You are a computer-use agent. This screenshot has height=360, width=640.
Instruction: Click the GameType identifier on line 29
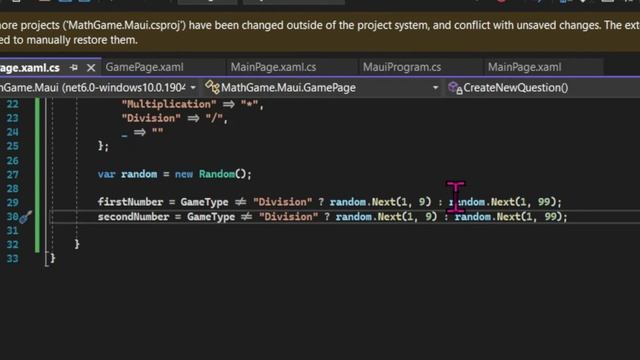tap(204, 202)
